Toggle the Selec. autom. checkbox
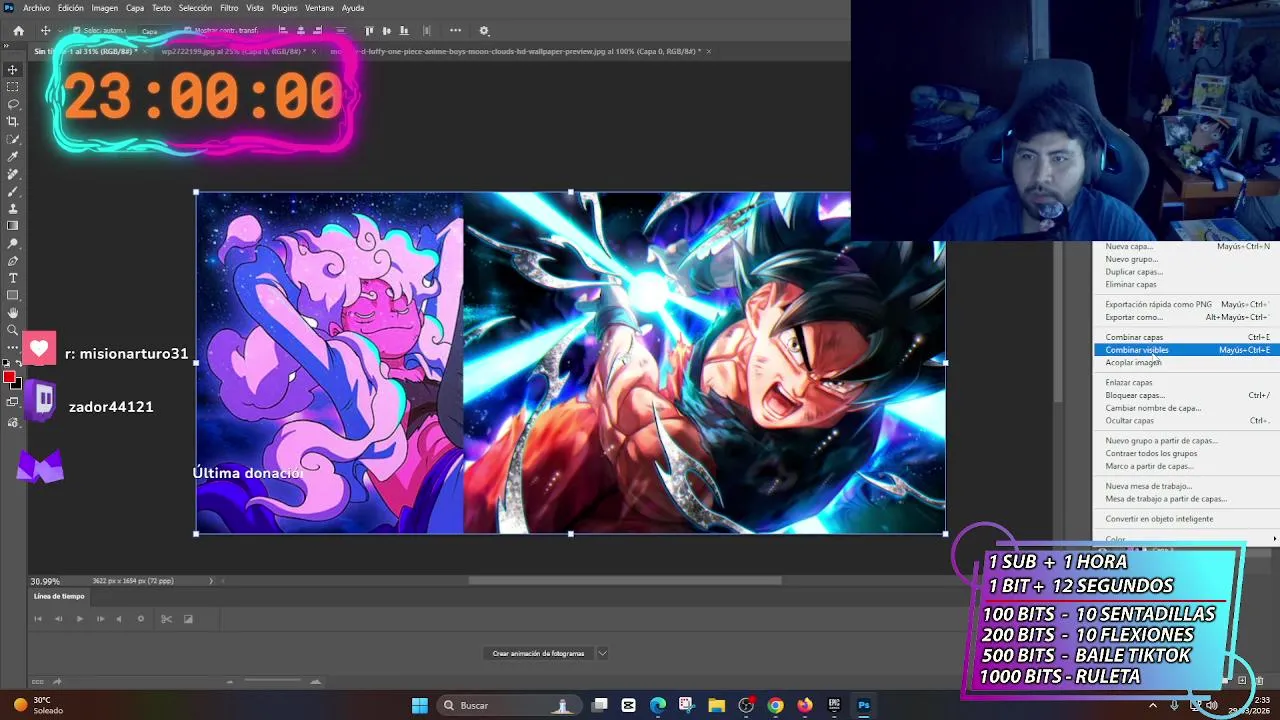This screenshot has width=1280, height=720. tap(76, 31)
